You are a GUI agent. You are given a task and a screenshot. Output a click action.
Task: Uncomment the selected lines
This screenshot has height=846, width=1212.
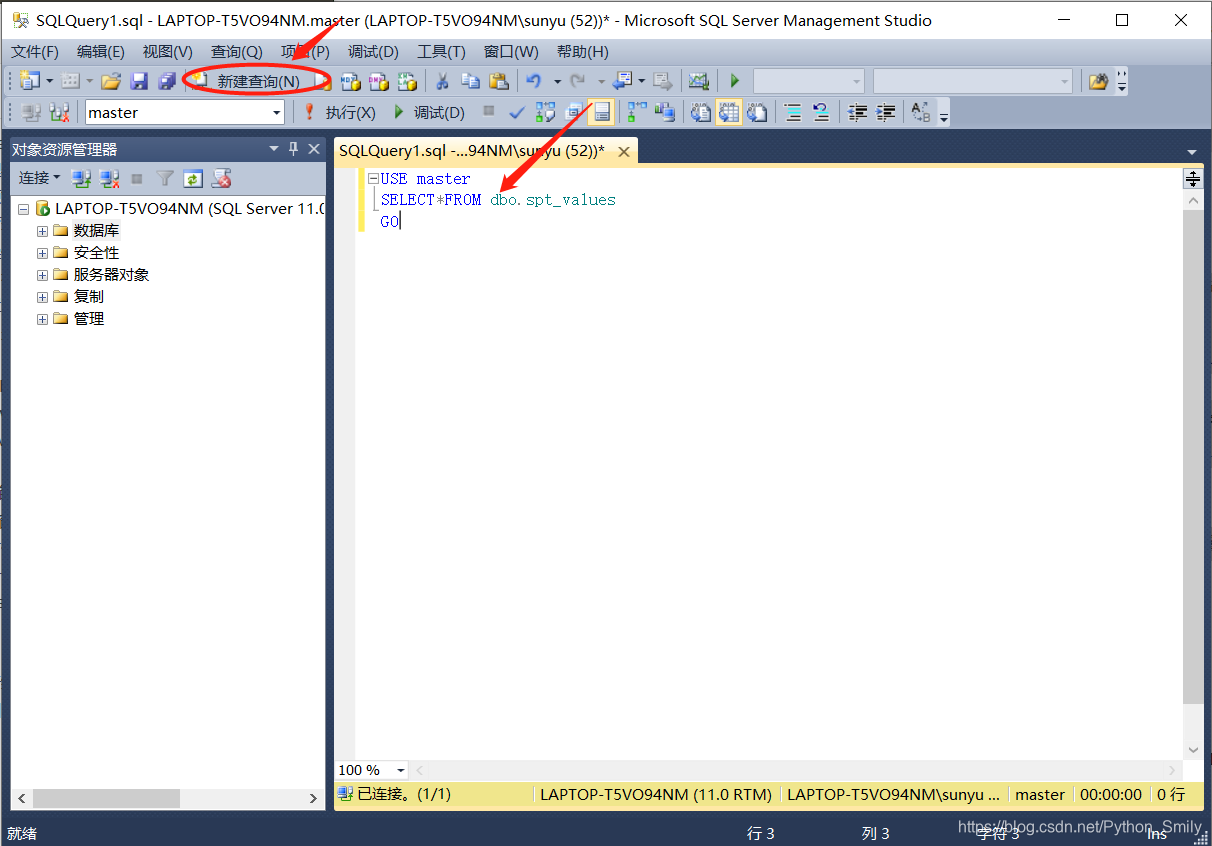[x=821, y=112]
